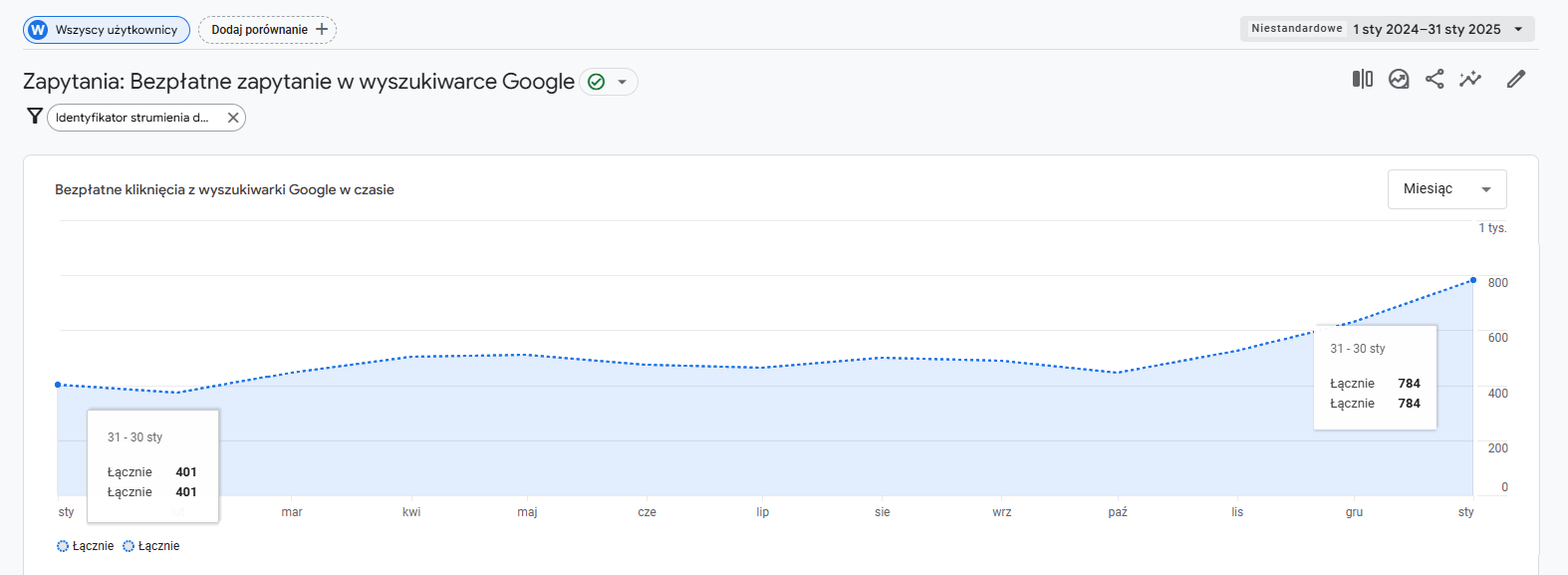1568x575 pixels.
Task: Click the pencil customize report icon
Action: (x=1516, y=79)
